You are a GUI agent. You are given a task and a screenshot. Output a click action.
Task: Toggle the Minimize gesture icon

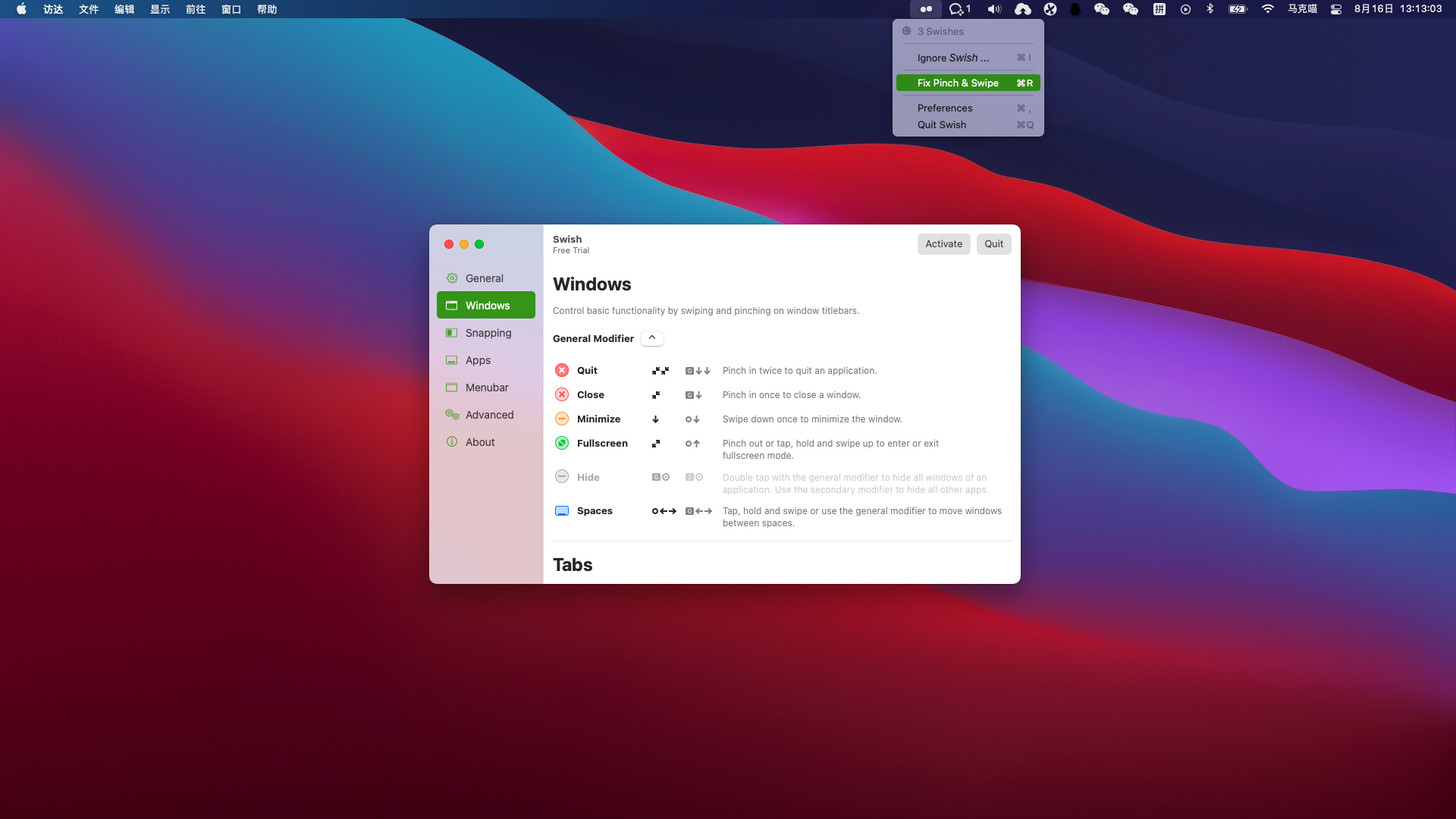(562, 419)
